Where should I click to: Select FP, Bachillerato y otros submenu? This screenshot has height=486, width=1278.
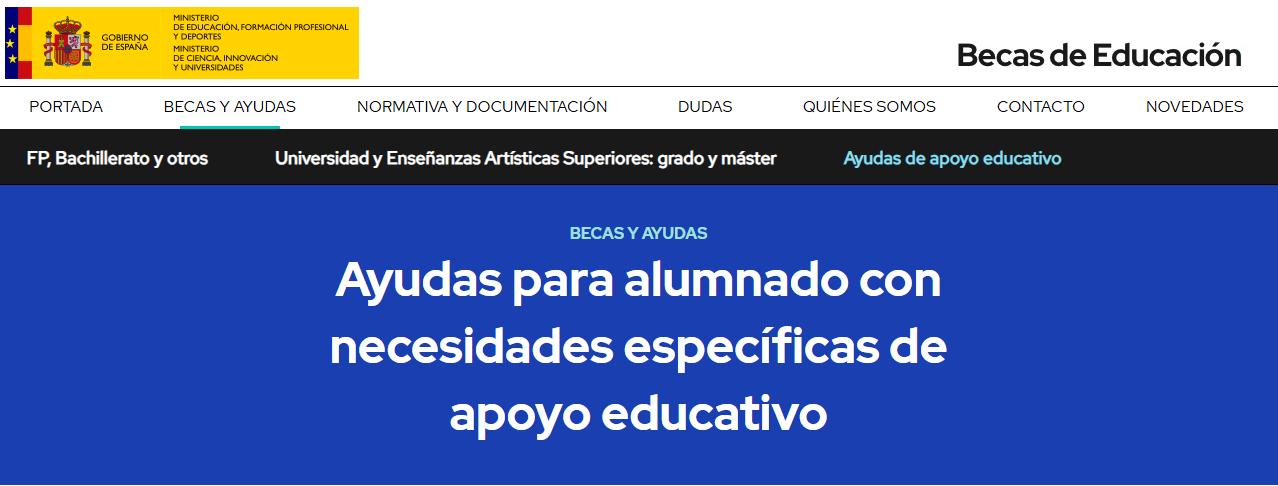pos(117,158)
